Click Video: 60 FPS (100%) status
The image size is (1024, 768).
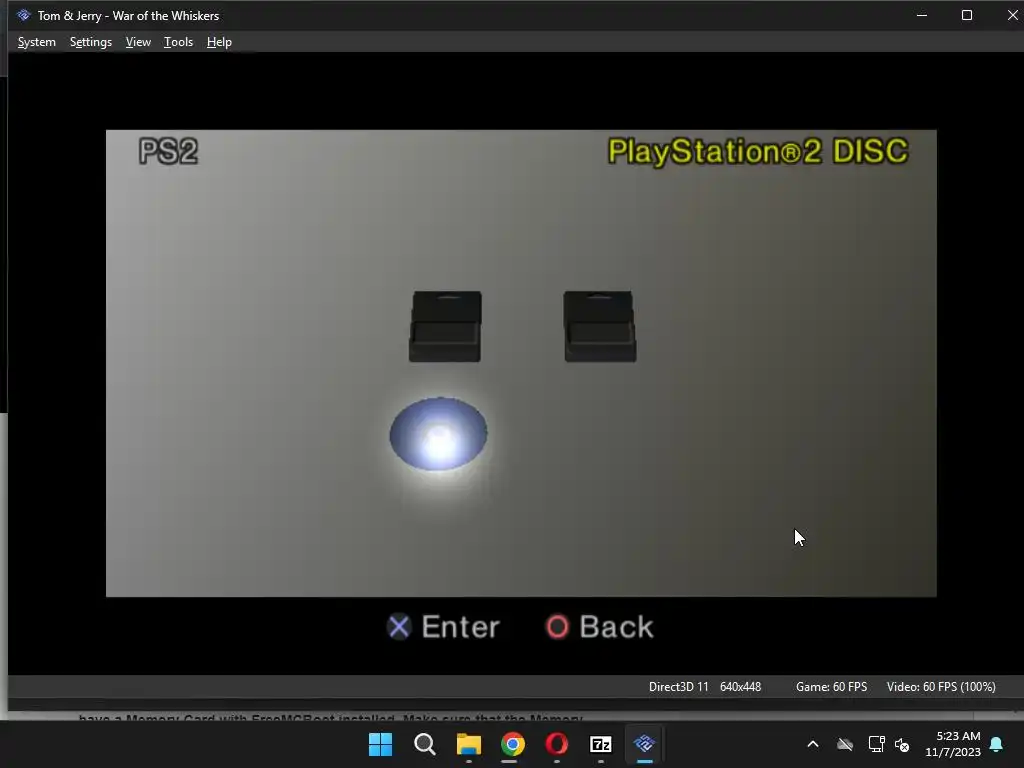point(941,687)
